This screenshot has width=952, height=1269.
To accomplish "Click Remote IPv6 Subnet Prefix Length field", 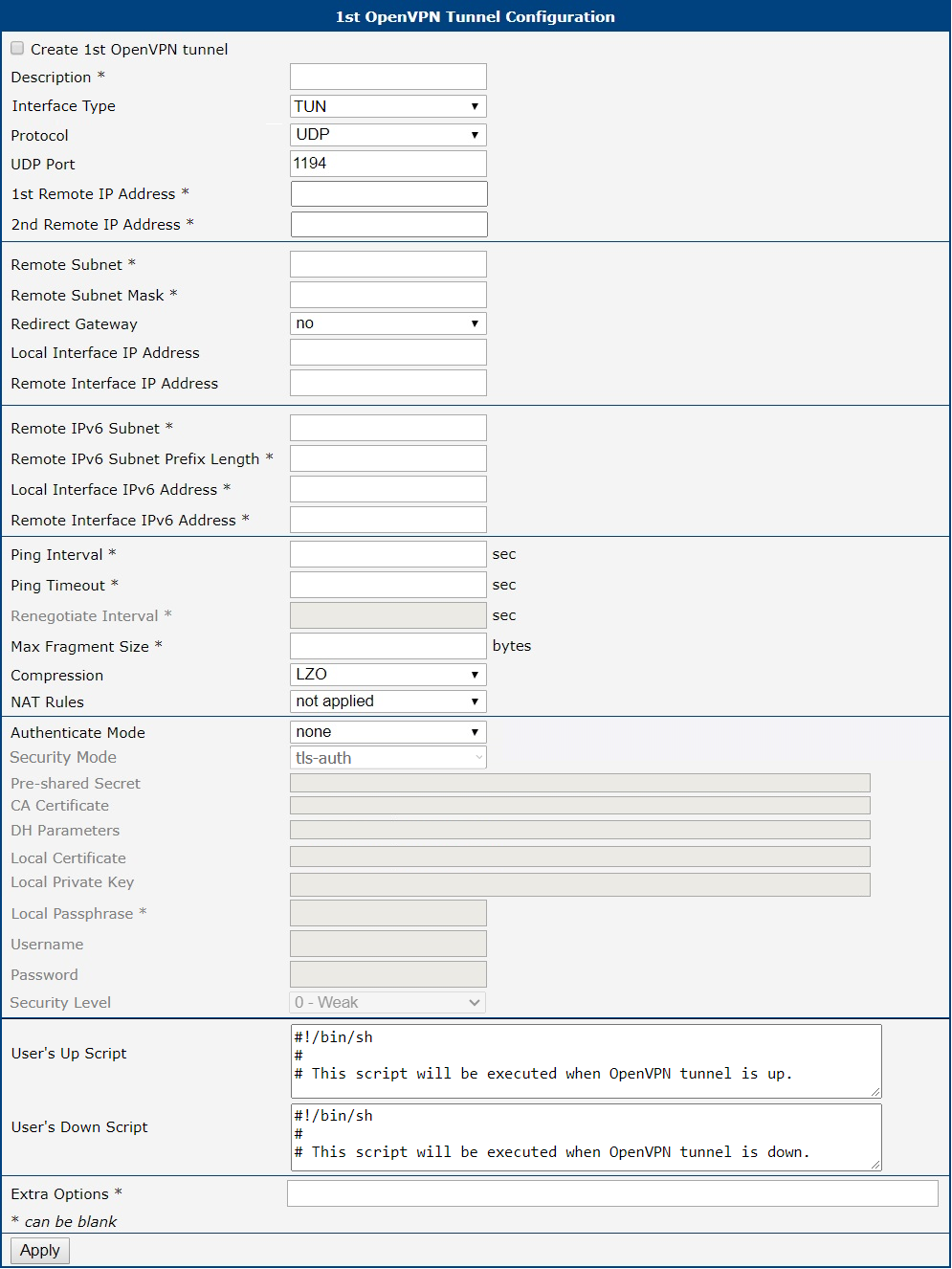I will [388, 458].
